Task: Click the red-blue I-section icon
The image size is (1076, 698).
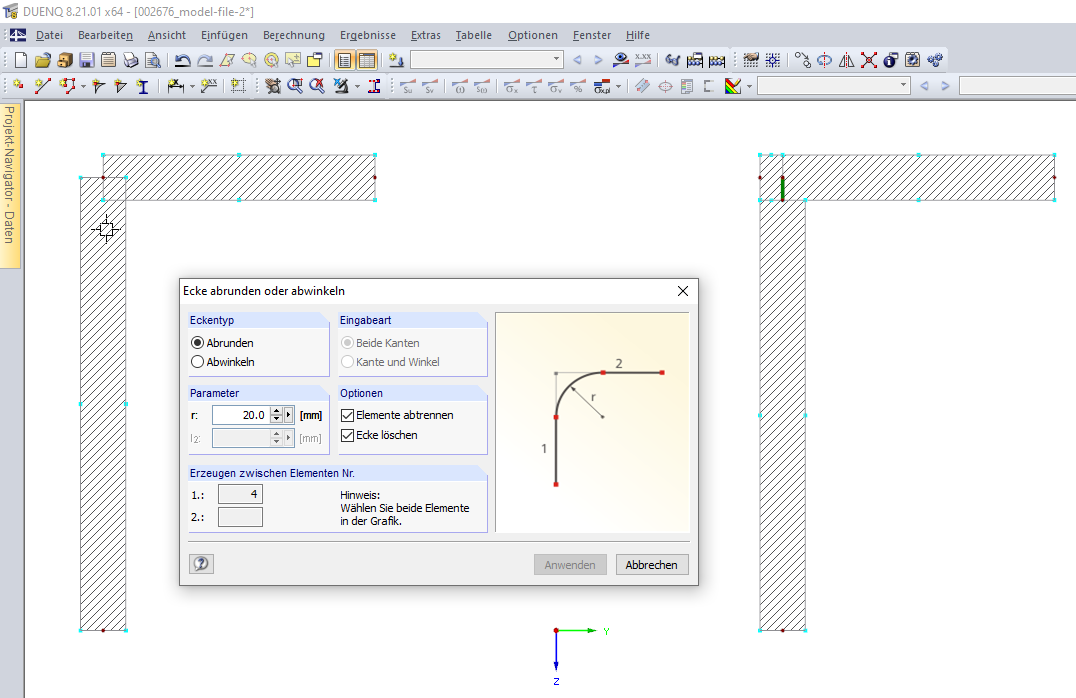Action: pos(374,86)
